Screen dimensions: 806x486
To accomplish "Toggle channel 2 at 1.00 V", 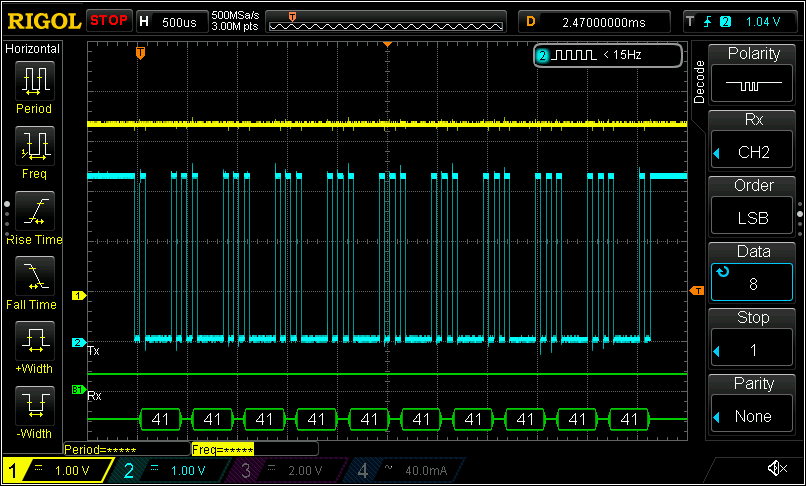I will coord(168,470).
